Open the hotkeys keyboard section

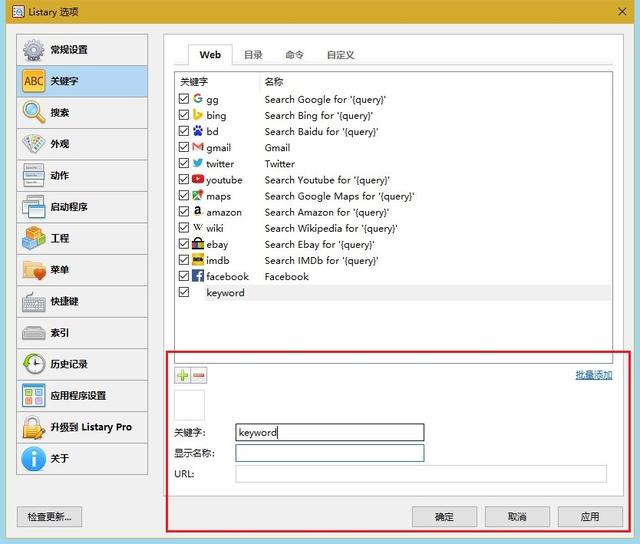pyautogui.click(x=82, y=301)
